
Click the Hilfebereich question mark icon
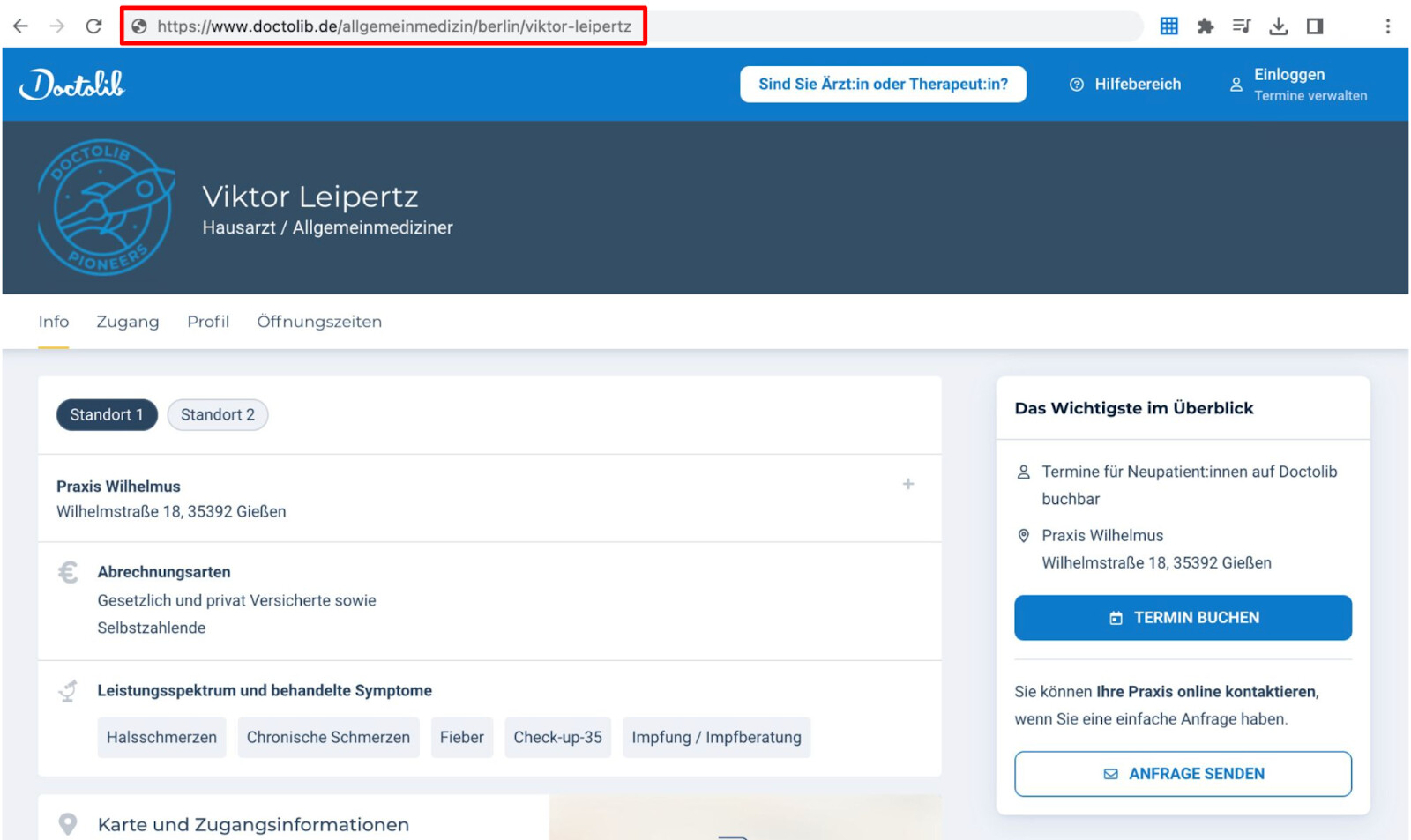click(x=1077, y=85)
